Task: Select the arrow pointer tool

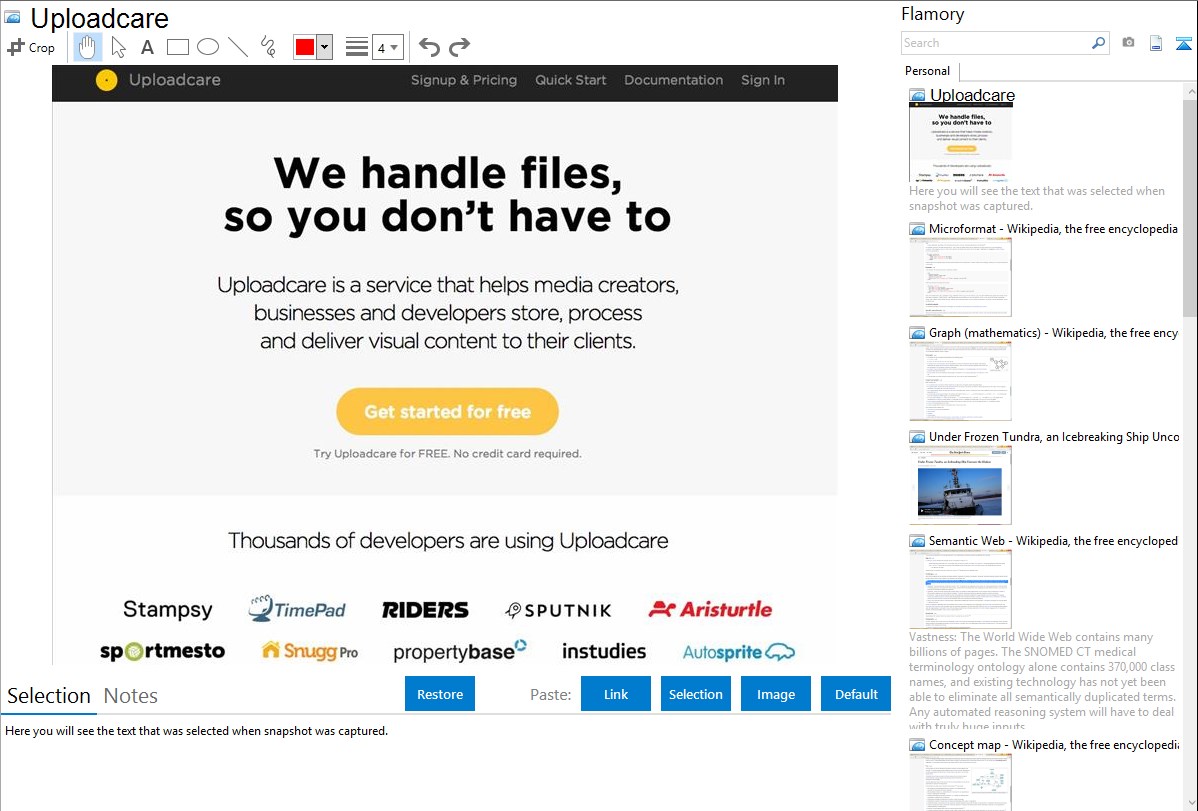Action: coord(118,47)
